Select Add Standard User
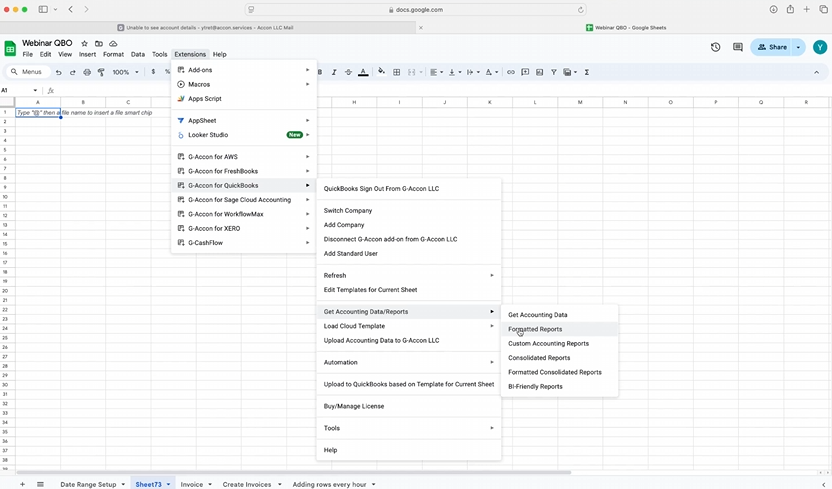832x489 pixels. pos(409,254)
